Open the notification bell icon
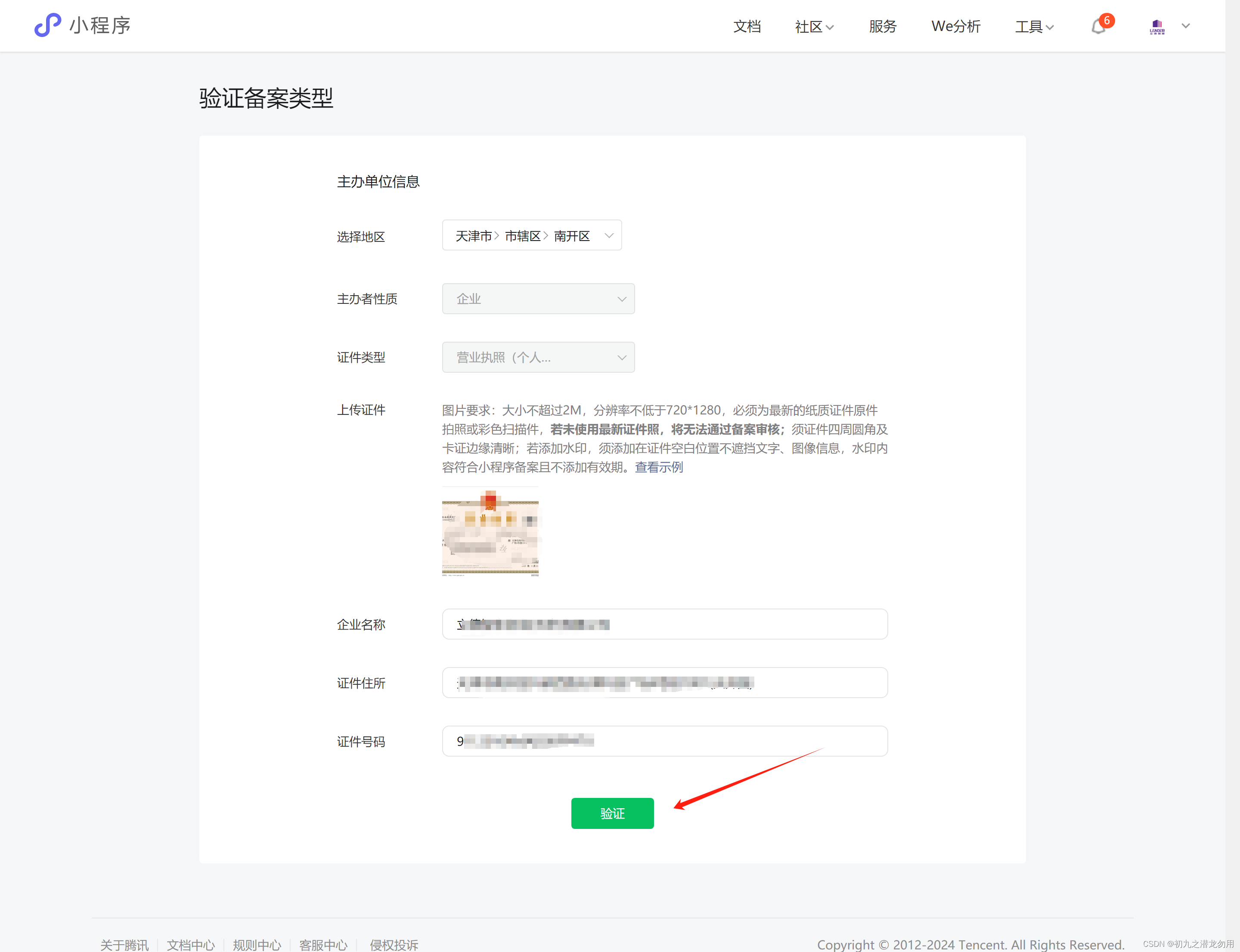 (1098, 27)
